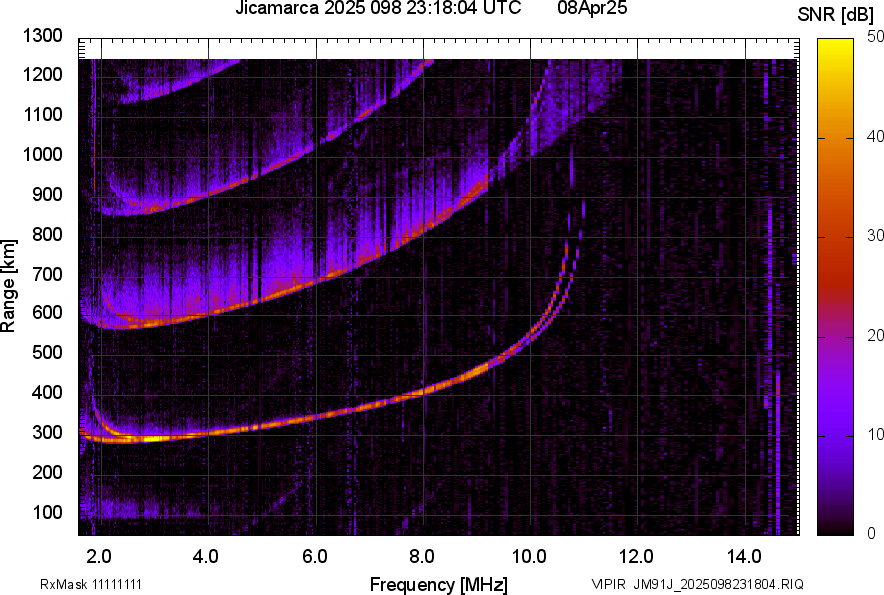Image resolution: width=884 pixels, height=595 pixels.
Task: Click range tick label '500'
Action: pos(47,352)
